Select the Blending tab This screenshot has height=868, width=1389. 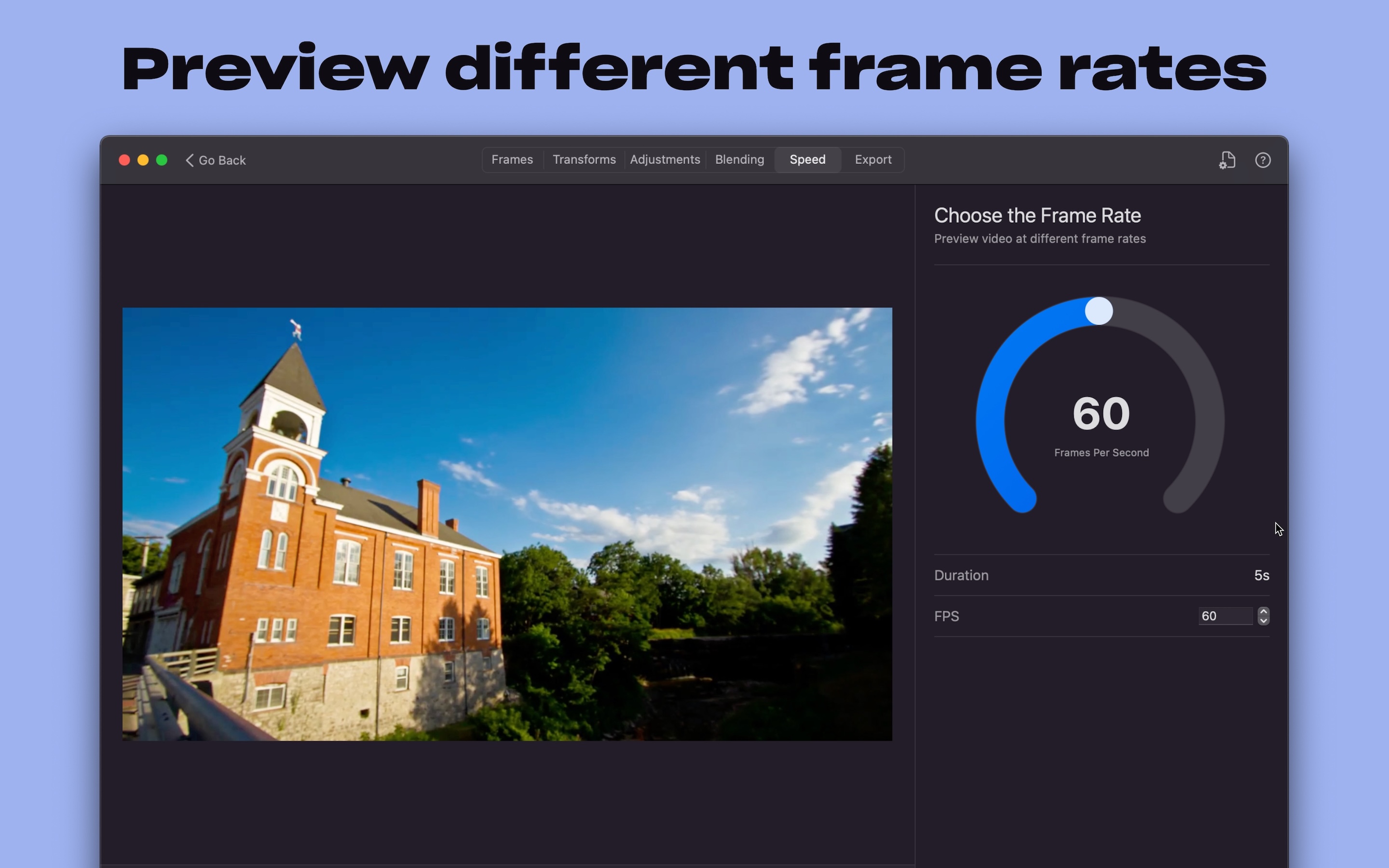point(739,160)
